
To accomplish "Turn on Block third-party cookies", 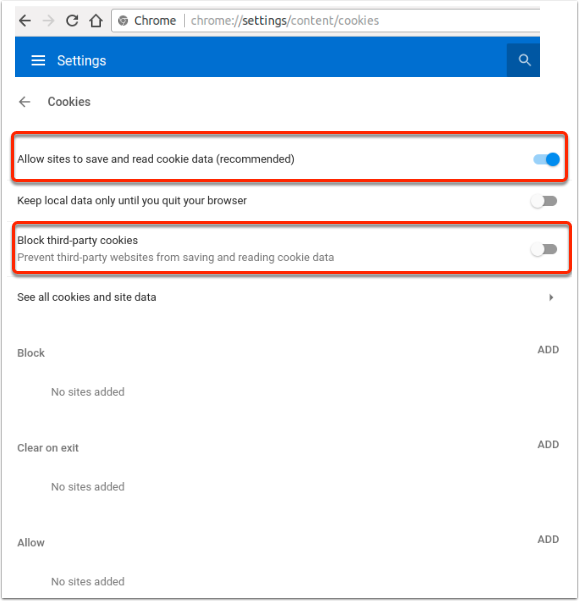I will (x=544, y=249).
